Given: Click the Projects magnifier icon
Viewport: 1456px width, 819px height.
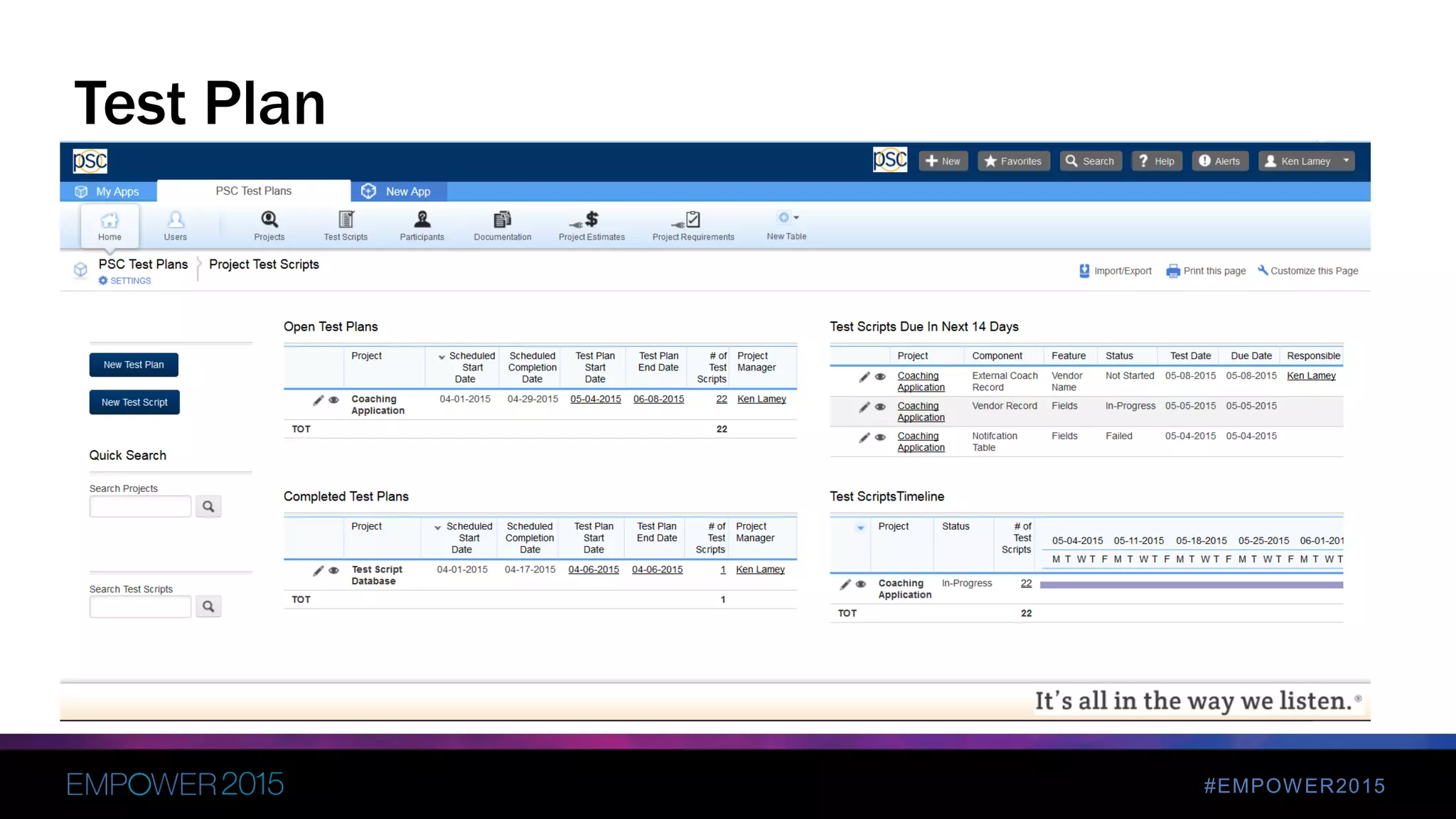Looking at the screenshot, I should [x=269, y=219].
